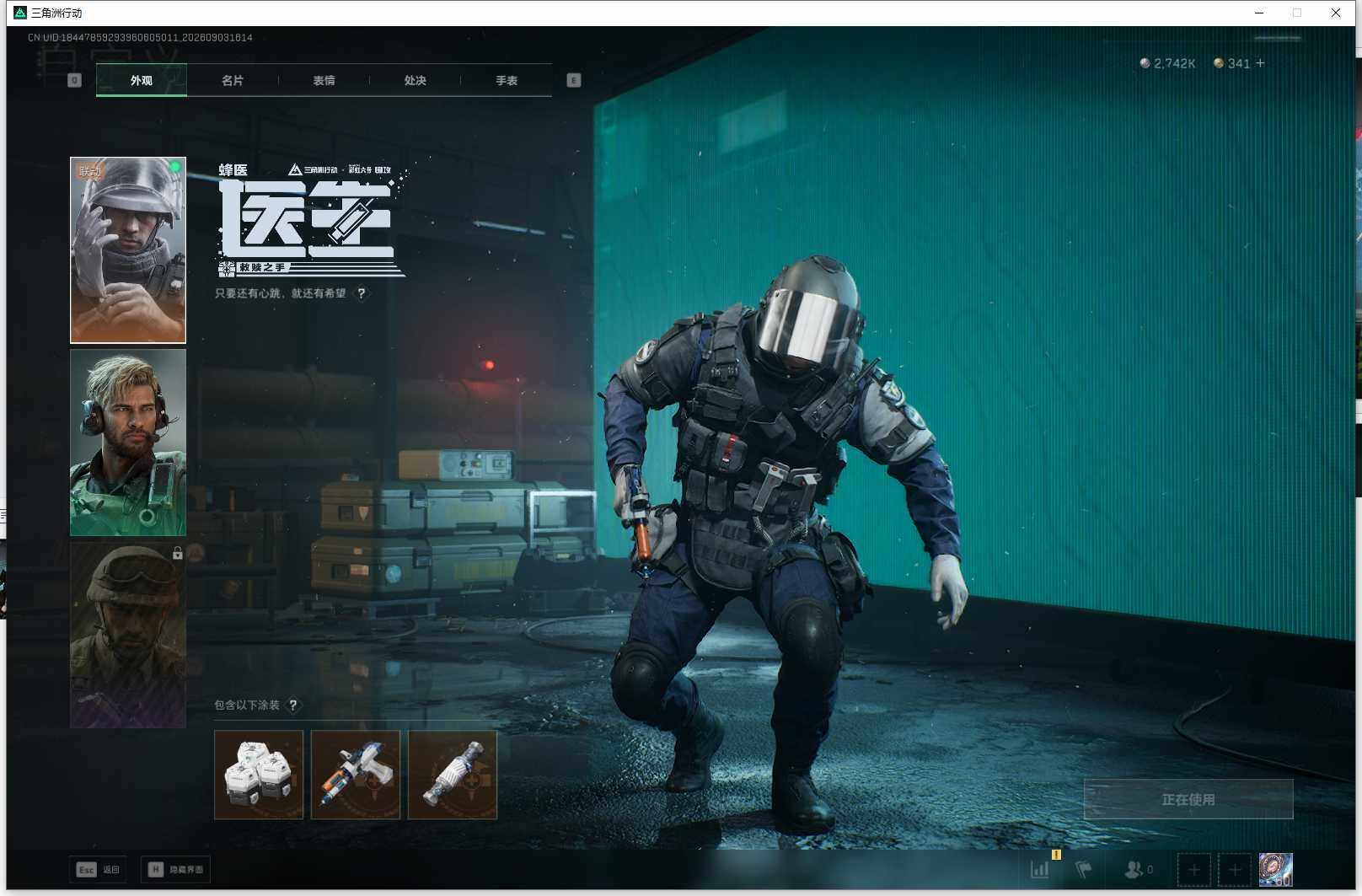Image resolution: width=1362 pixels, height=896 pixels.
Task: Click the first empty plus teammate slot
Action: coord(1194,870)
